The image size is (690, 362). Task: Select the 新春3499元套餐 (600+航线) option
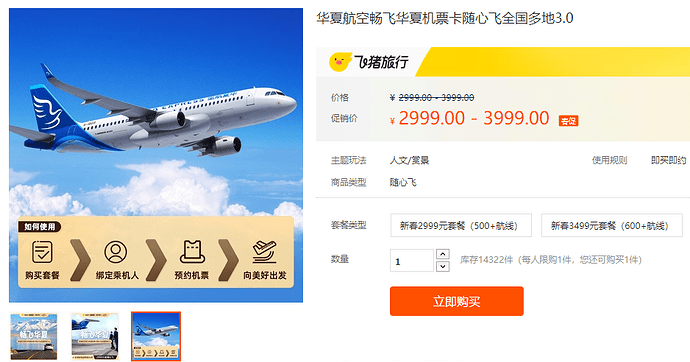[612, 225]
